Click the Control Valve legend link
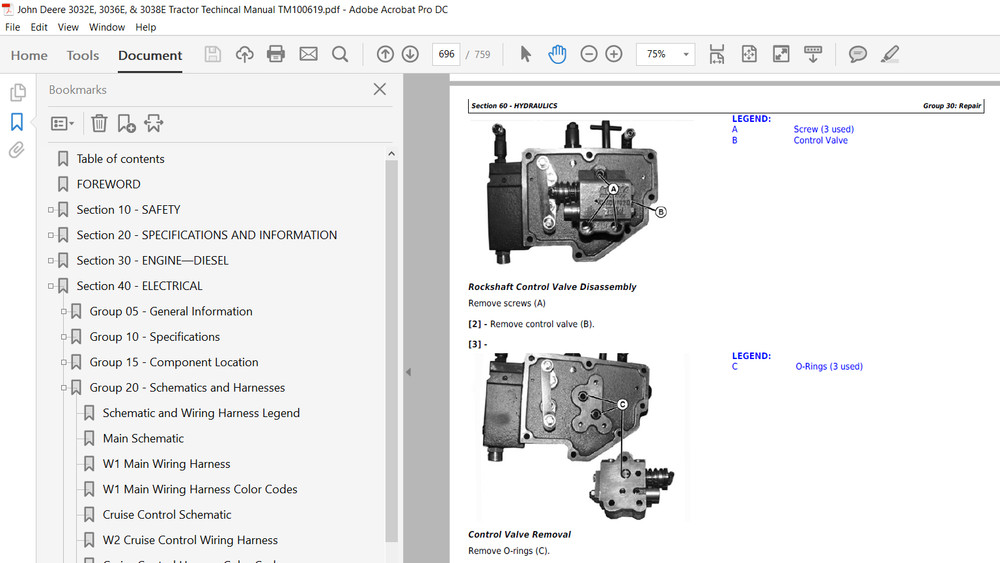This screenshot has width=1000, height=563. (820, 140)
